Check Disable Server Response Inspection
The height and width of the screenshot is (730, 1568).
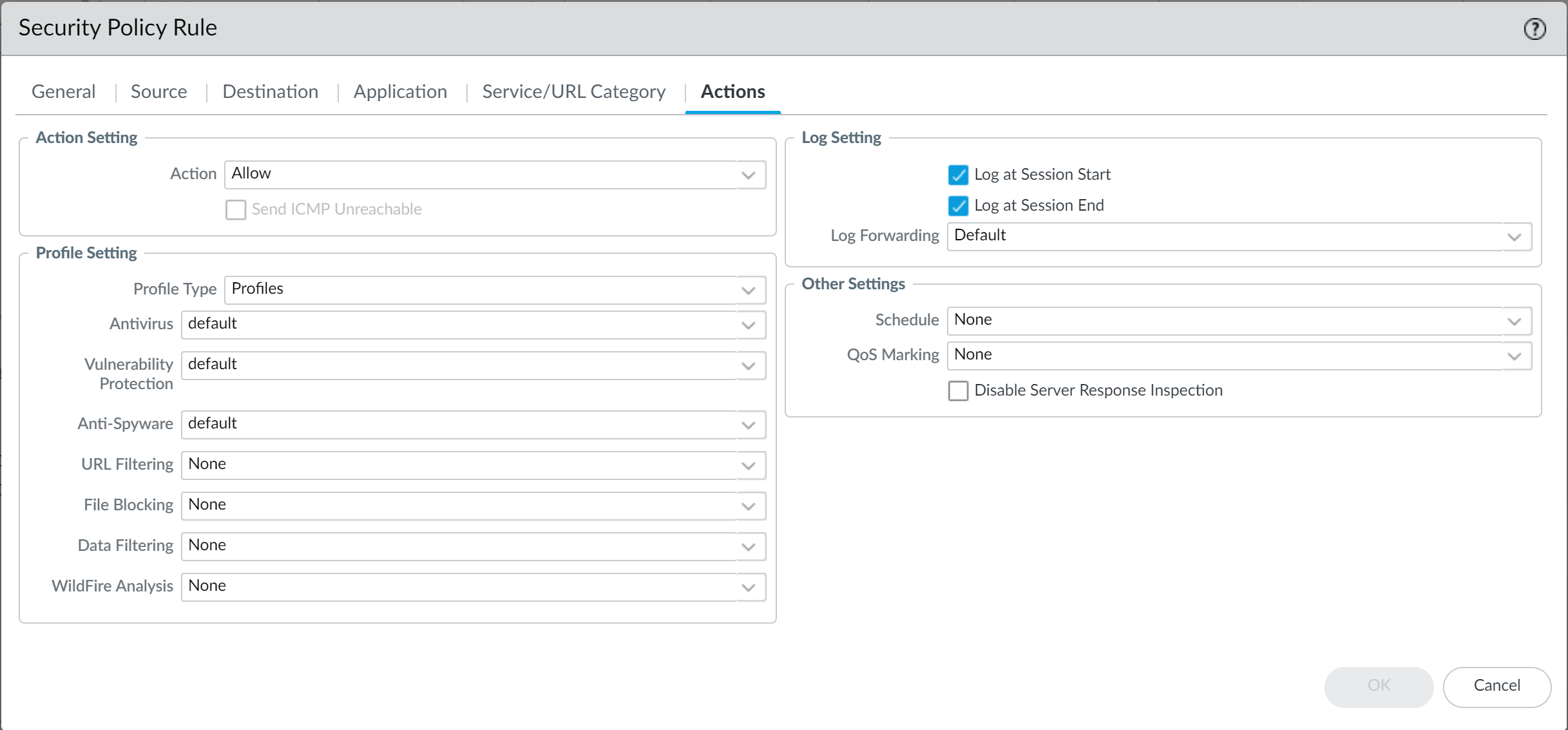[x=958, y=390]
